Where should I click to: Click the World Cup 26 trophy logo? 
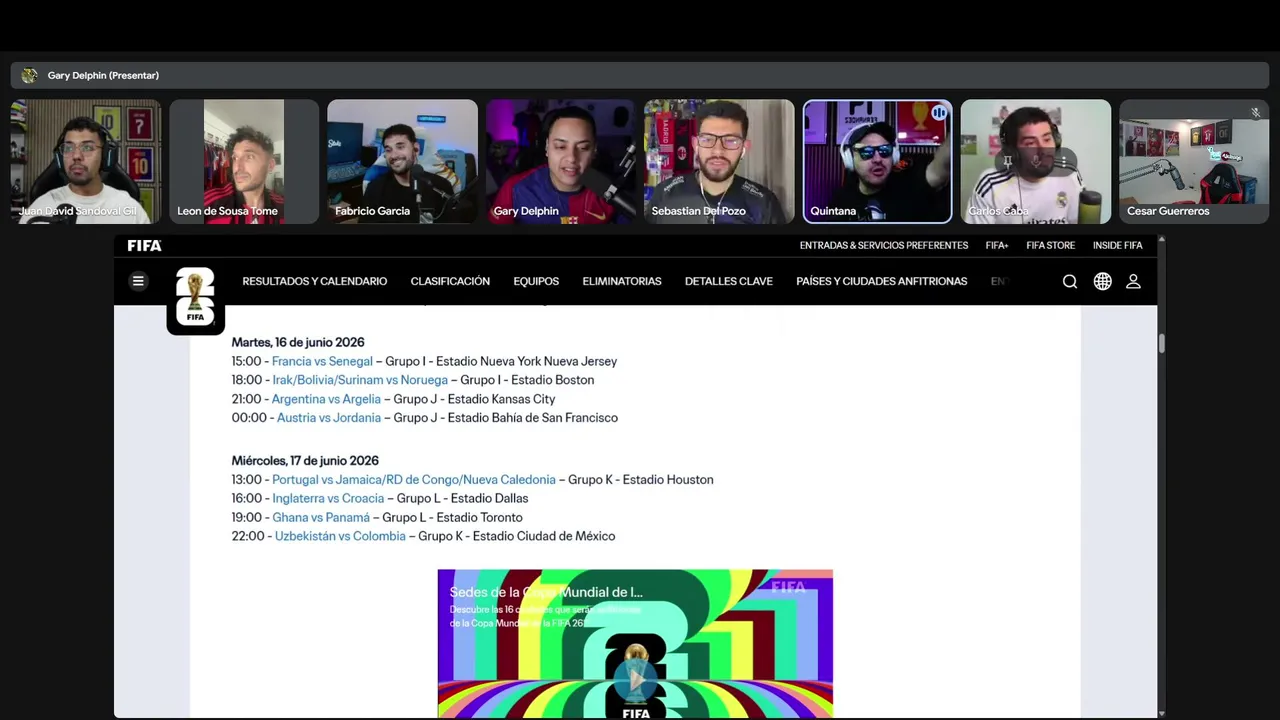click(x=195, y=299)
